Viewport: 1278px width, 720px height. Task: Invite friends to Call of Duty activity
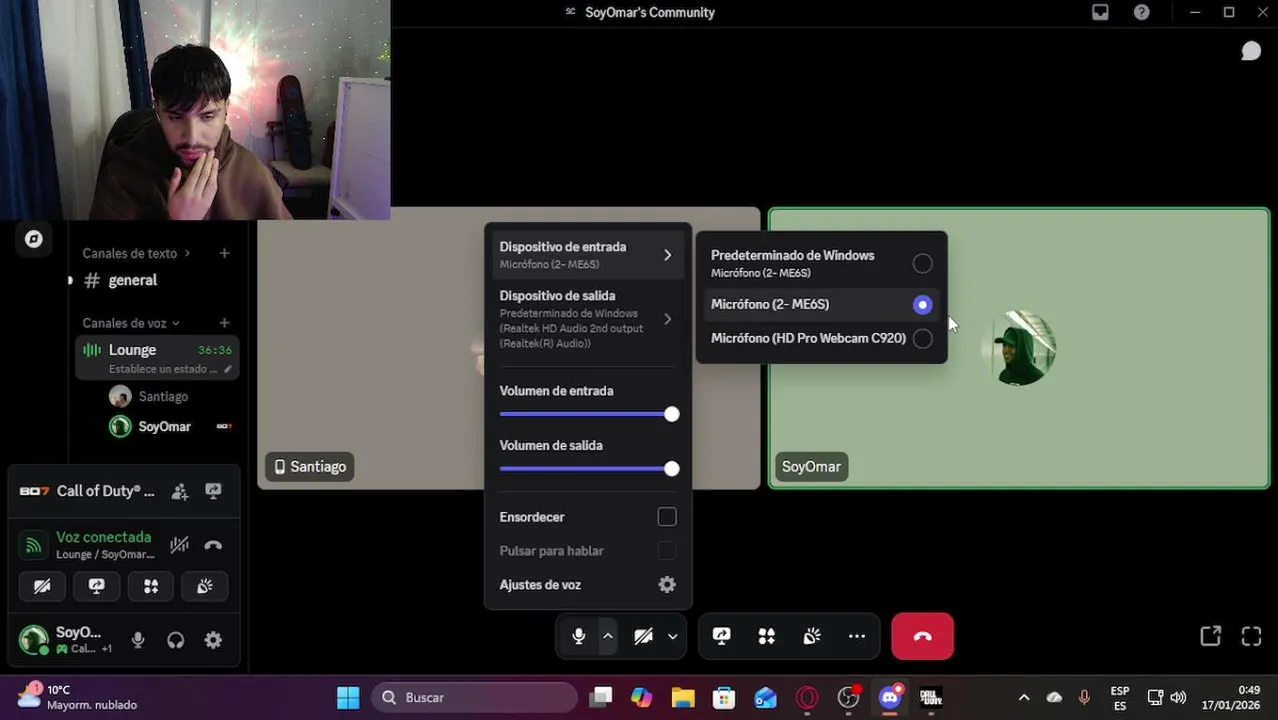pos(180,491)
